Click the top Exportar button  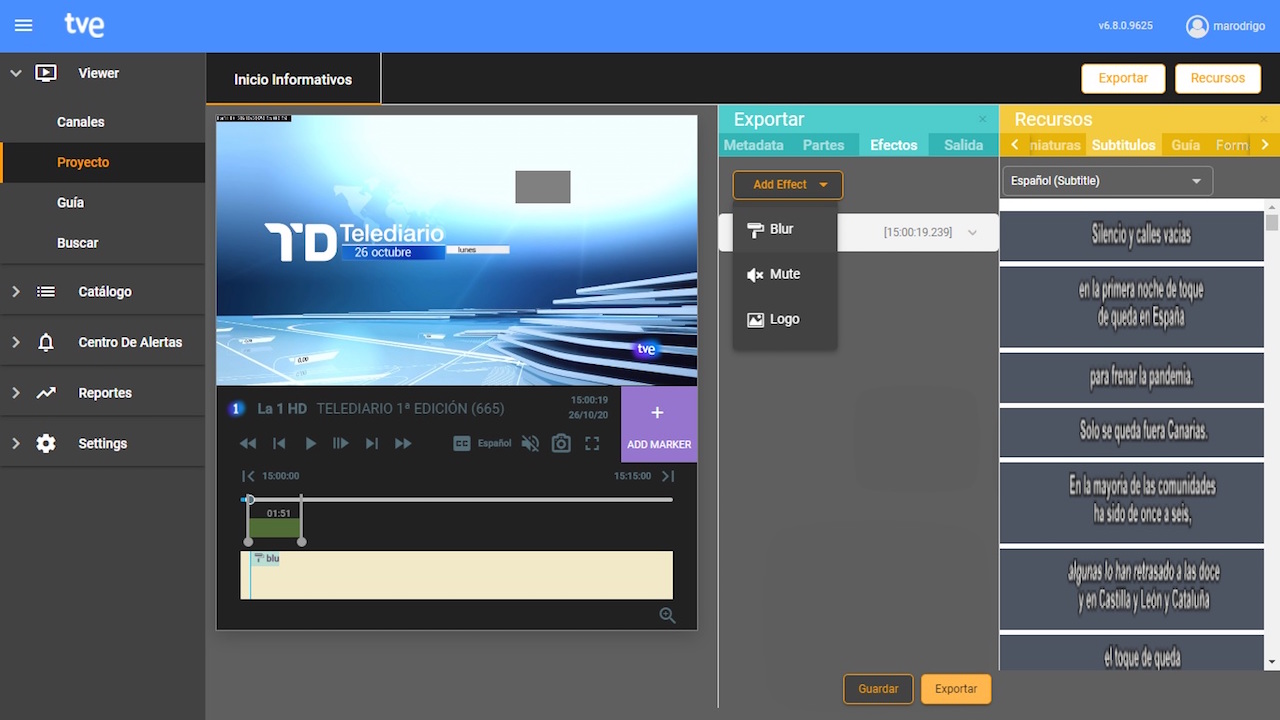pos(1123,78)
